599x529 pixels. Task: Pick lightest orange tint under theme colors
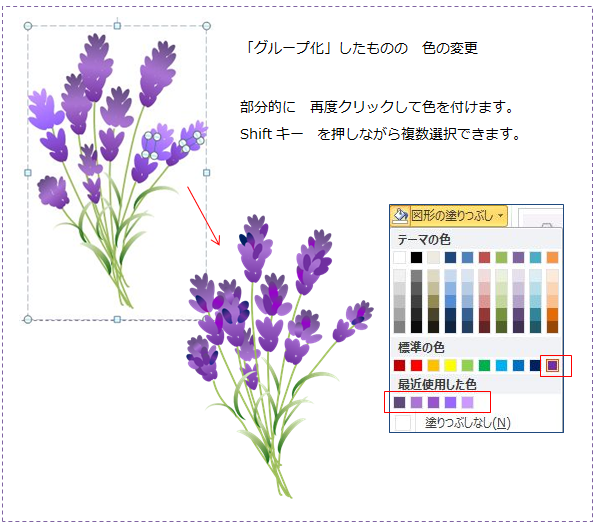(552, 276)
